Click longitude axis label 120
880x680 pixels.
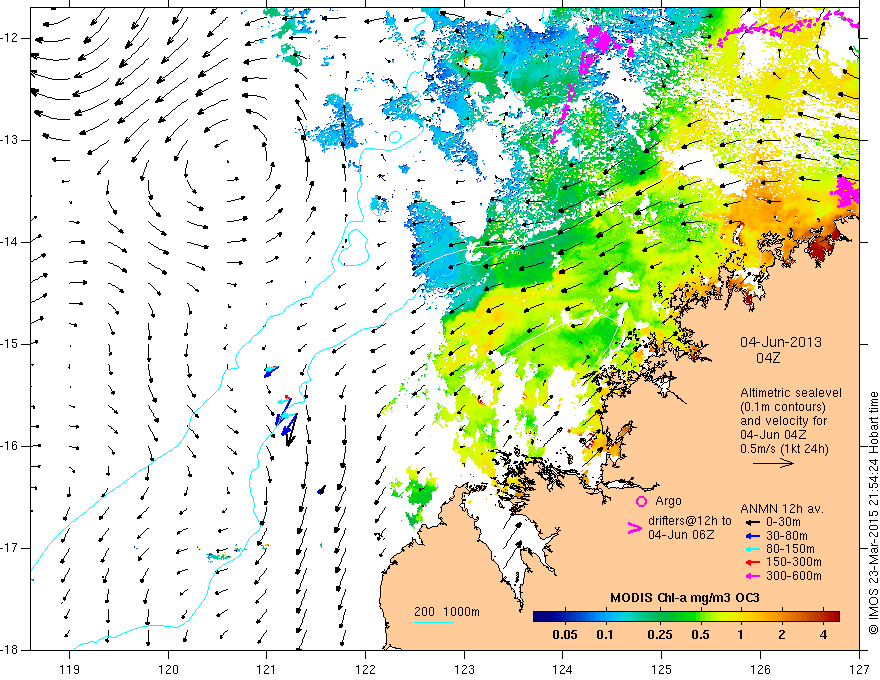pos(168,669)
